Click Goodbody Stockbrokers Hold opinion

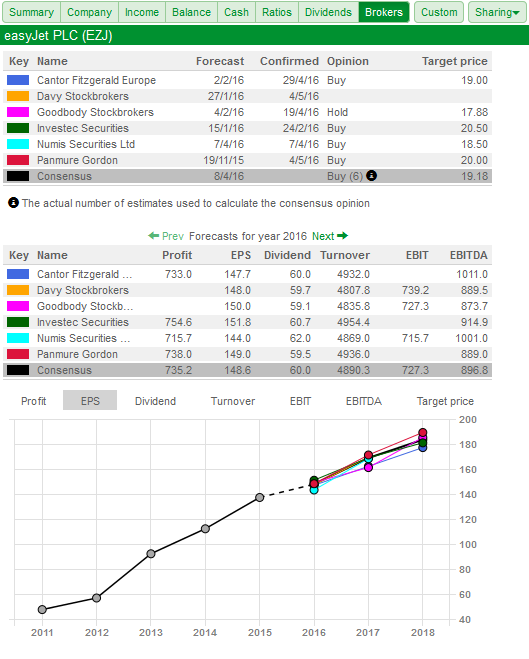337,112
